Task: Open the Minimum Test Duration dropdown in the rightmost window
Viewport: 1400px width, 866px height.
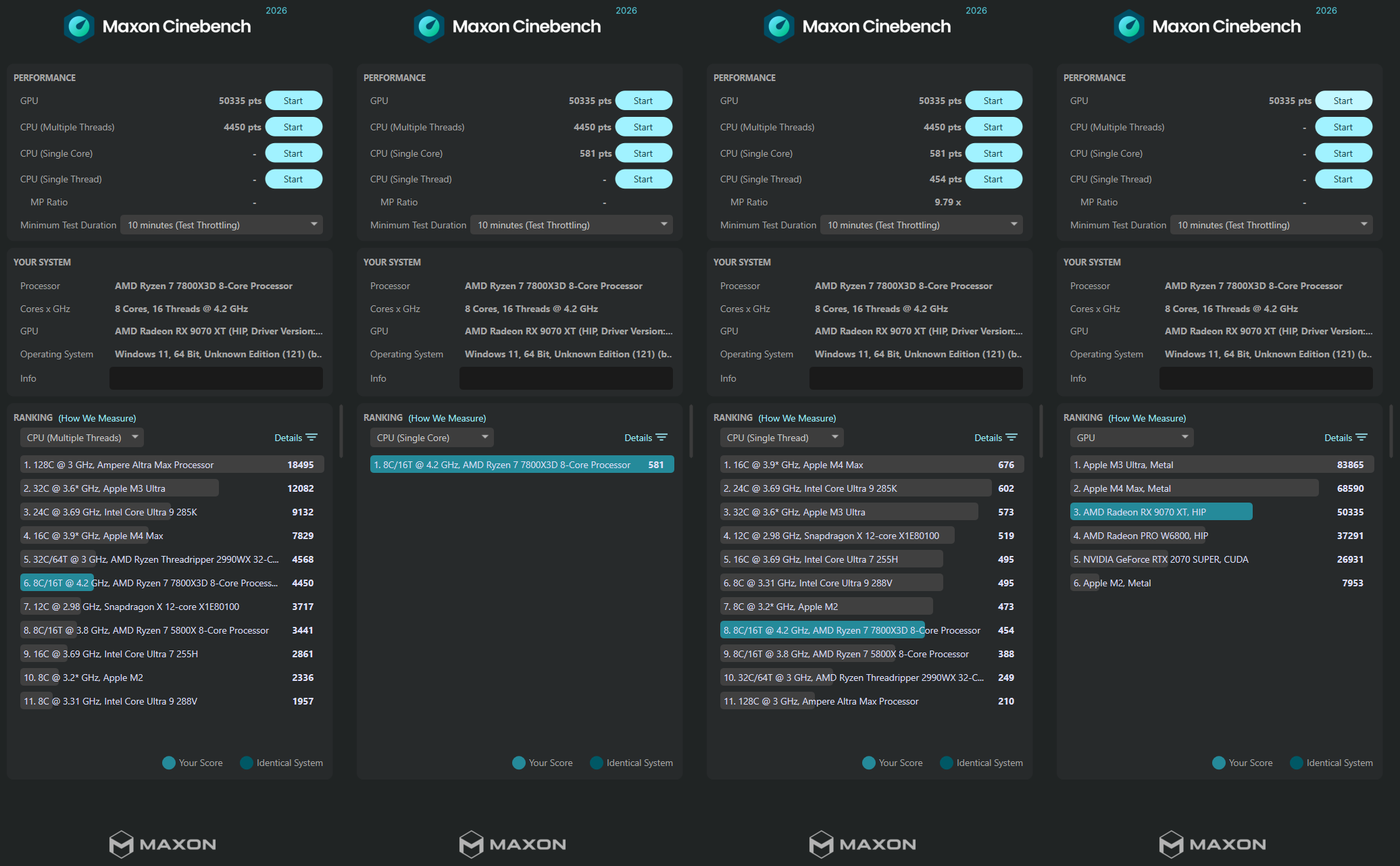Action: [x=1272, y=225]
